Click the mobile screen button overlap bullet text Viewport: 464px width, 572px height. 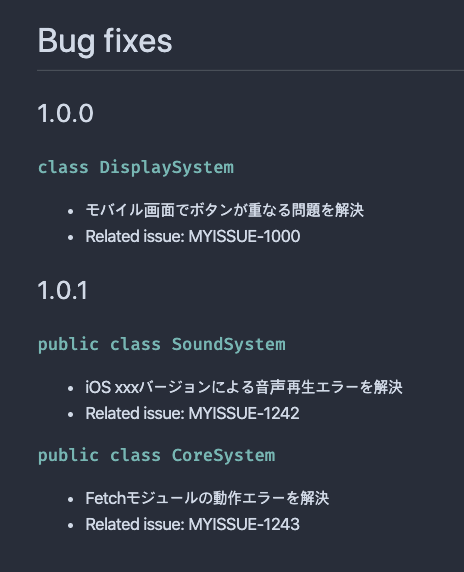click(x=224, y=210)
